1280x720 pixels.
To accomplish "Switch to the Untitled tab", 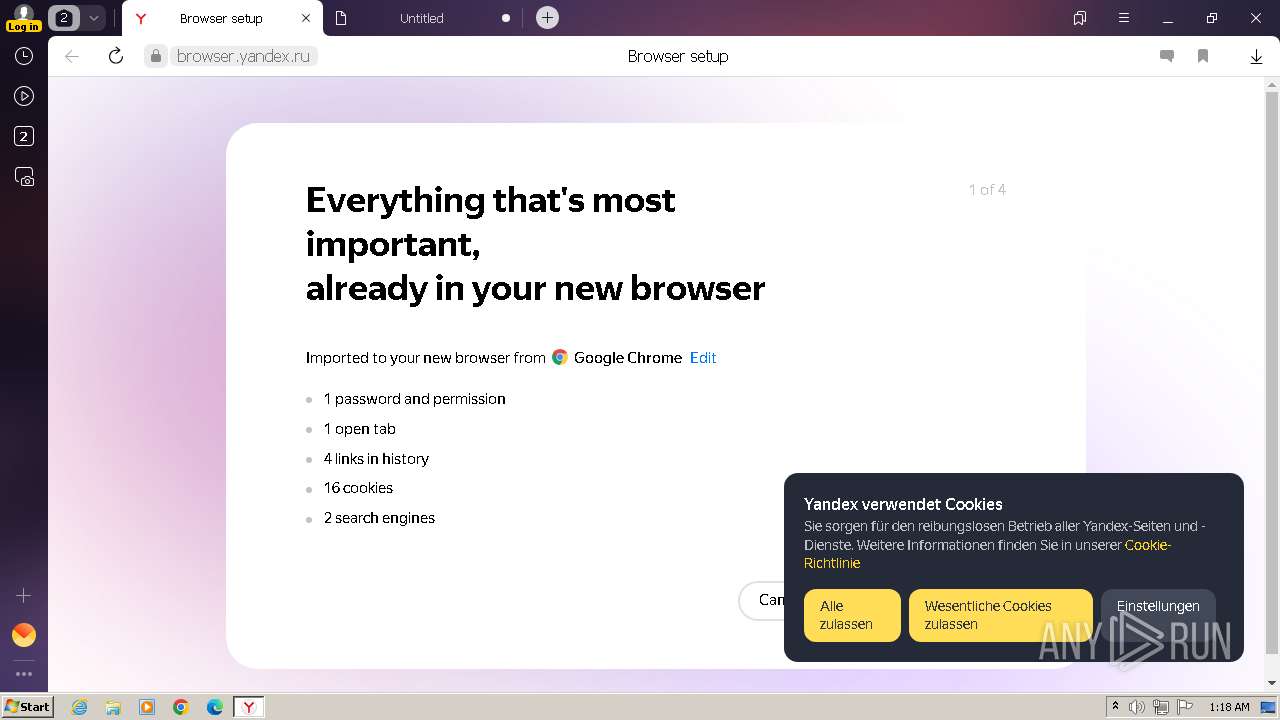I will coord(421,18).
